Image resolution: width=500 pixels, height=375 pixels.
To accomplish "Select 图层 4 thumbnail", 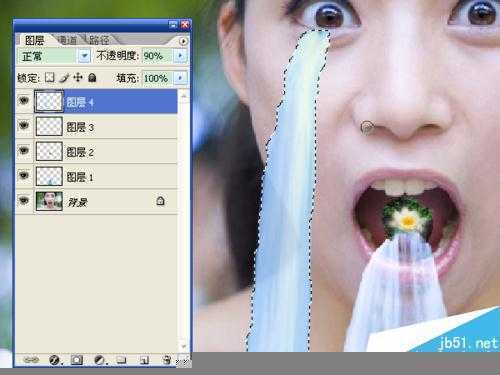I will [x=49, y=101].
